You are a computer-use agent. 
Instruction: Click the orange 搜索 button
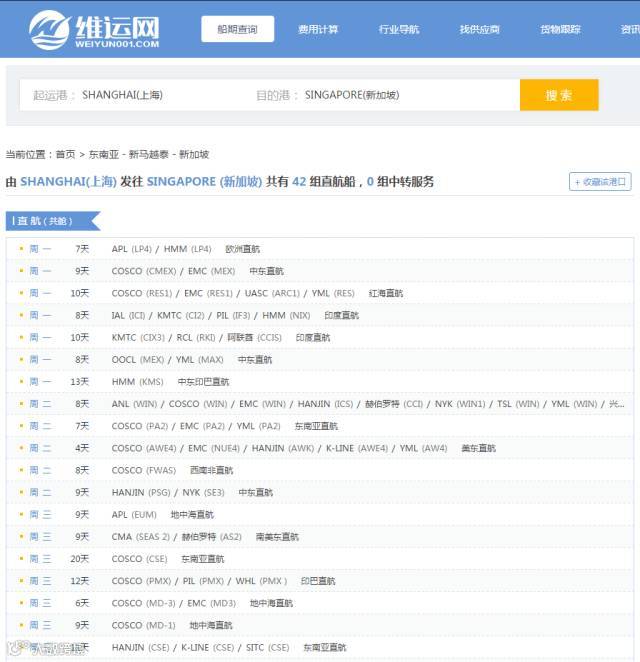(559, 95)
